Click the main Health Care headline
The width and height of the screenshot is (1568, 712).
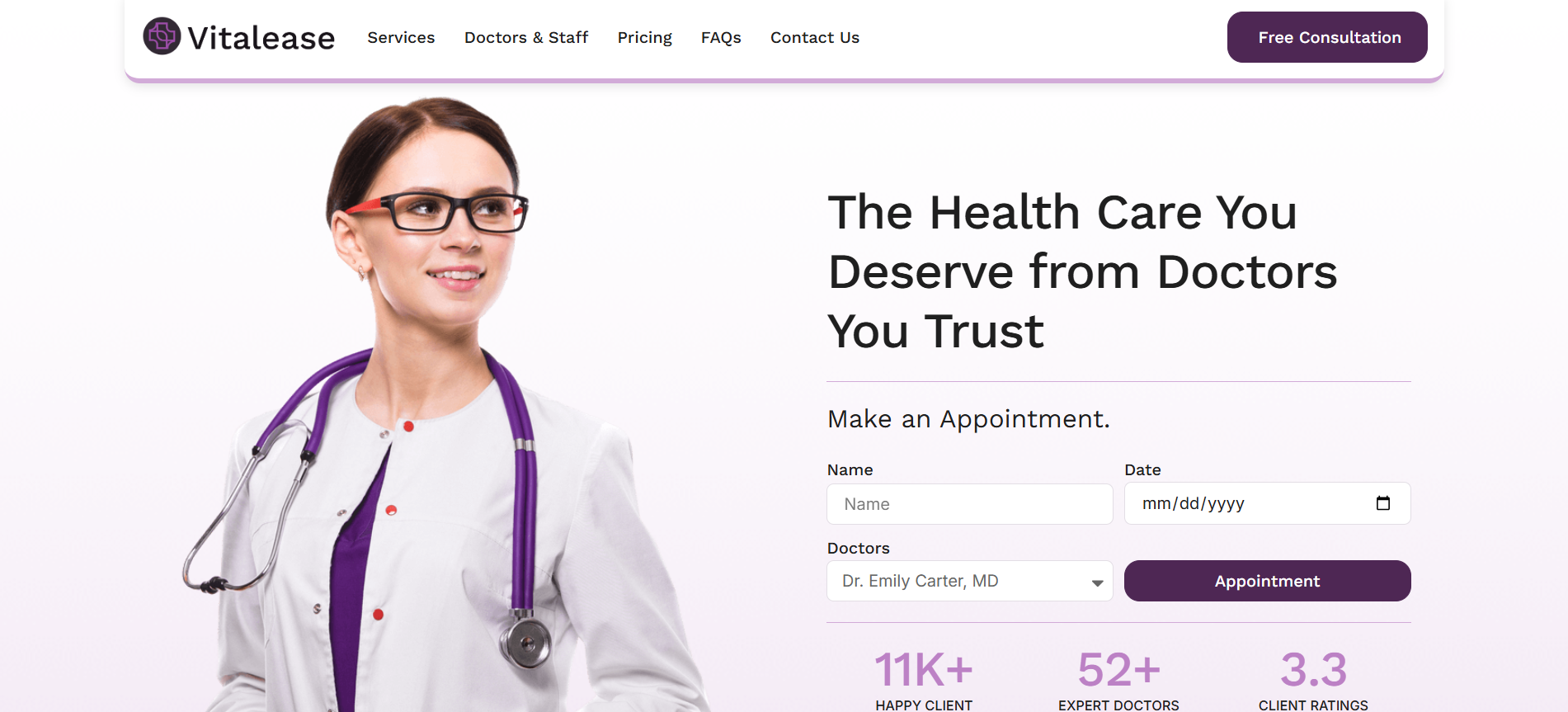[x=1082, y=272]
